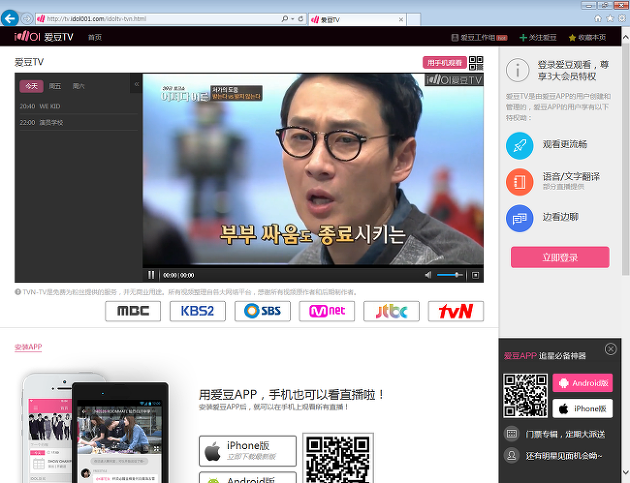
Task: Click the phones promo image
Action: tap(96, 428)
